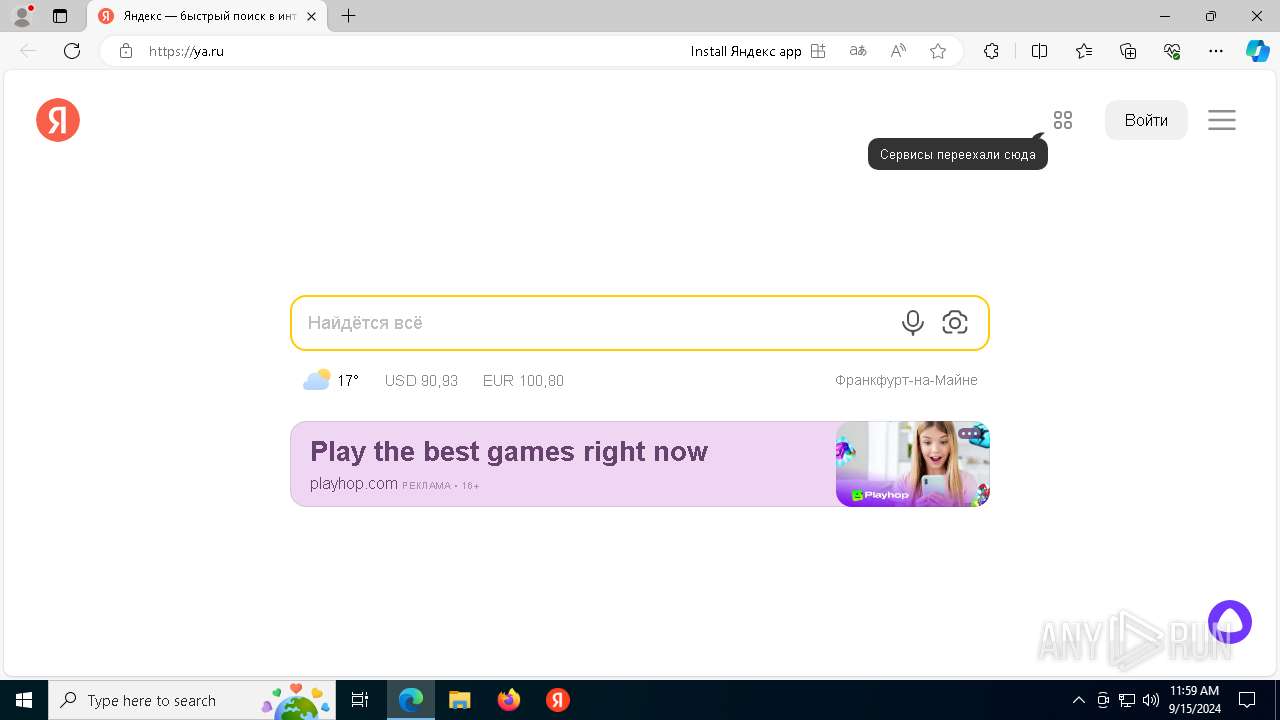
Task: Open Task View on the taskbar
Action: pos(360,700)
